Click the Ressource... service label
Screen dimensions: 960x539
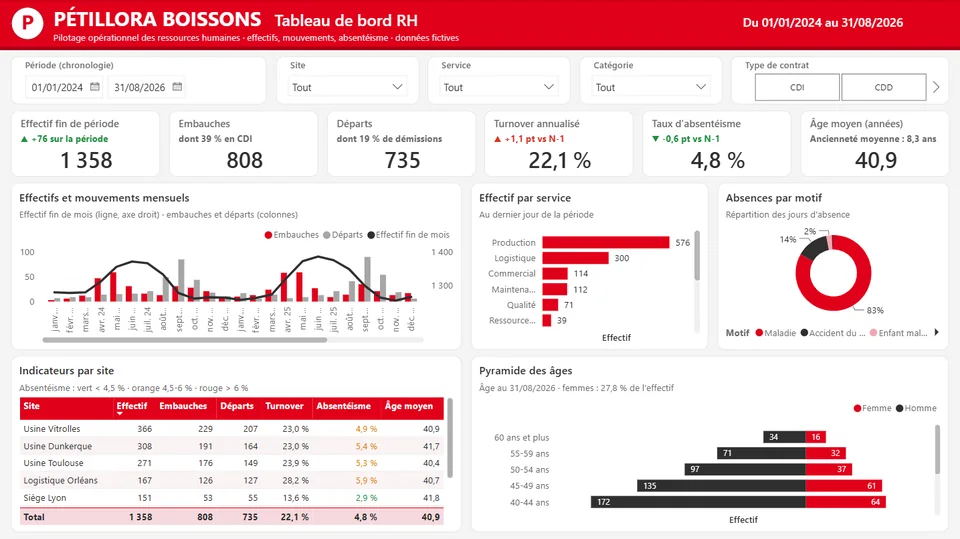point(512,320)
